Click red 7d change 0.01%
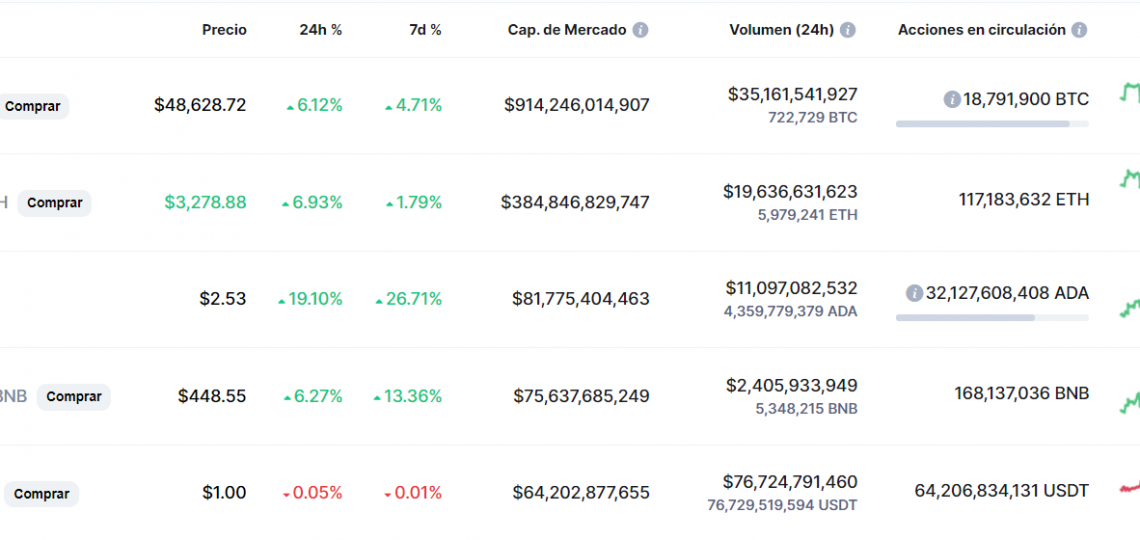 tap(413, 493)
